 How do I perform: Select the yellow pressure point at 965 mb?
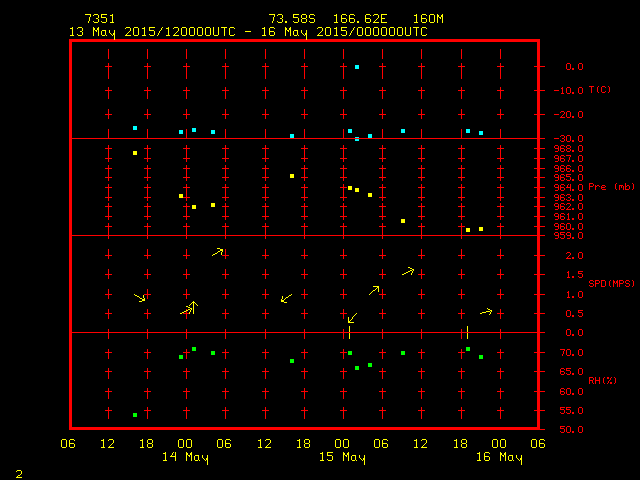(x=292, y=176)
